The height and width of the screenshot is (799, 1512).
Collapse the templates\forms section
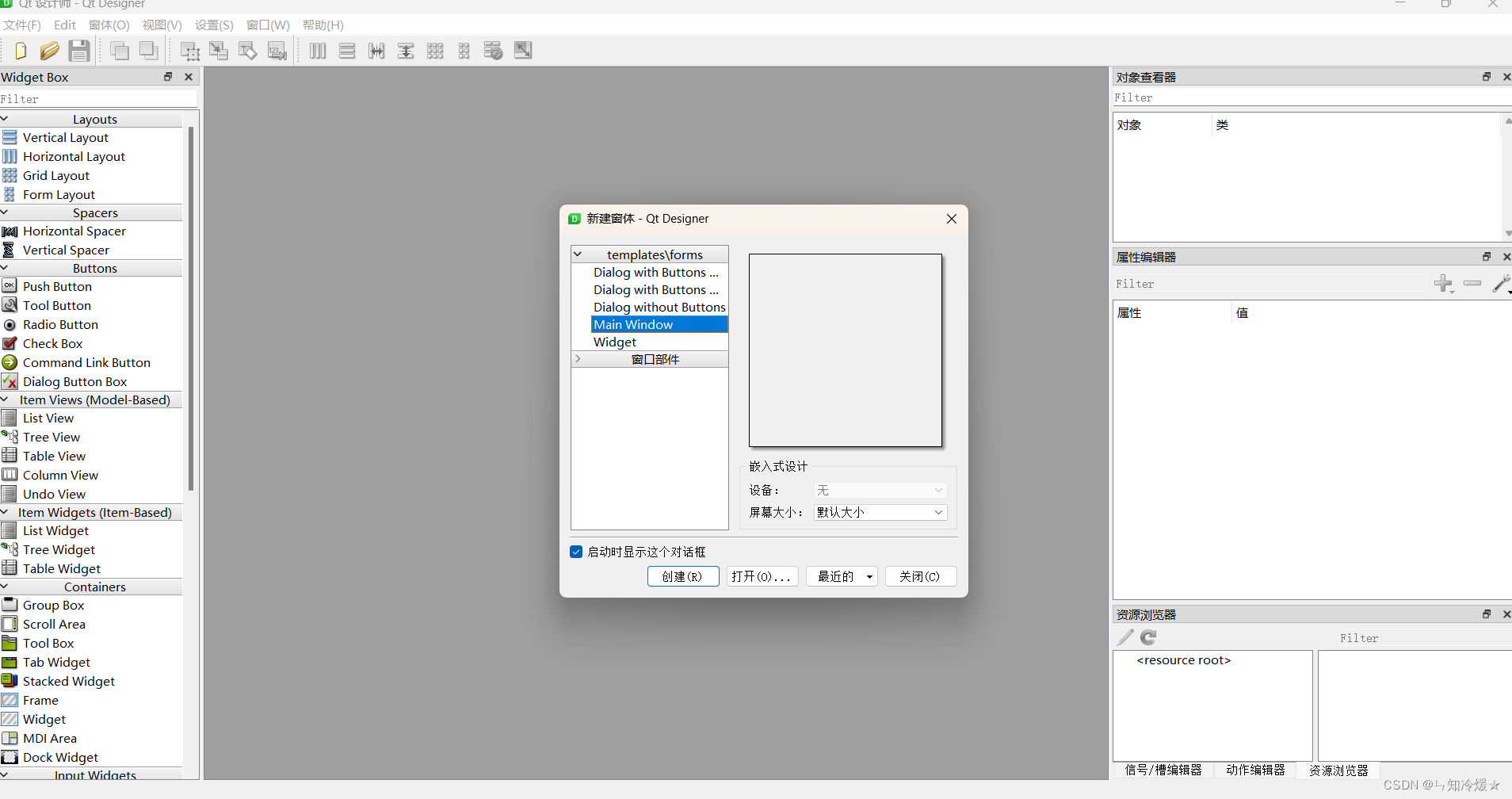click(579, 254)
